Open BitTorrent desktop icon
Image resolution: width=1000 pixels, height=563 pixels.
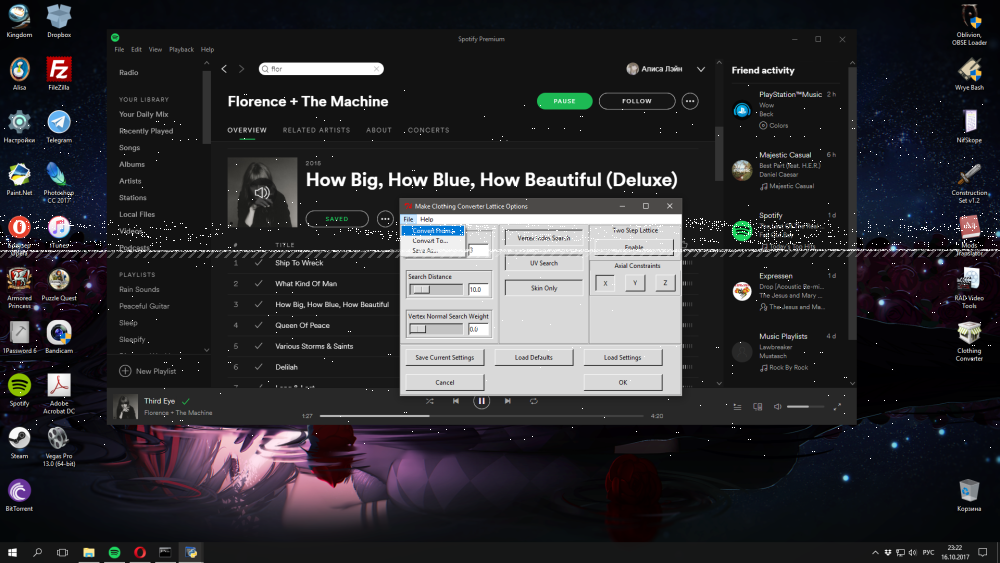pos(19,495)
